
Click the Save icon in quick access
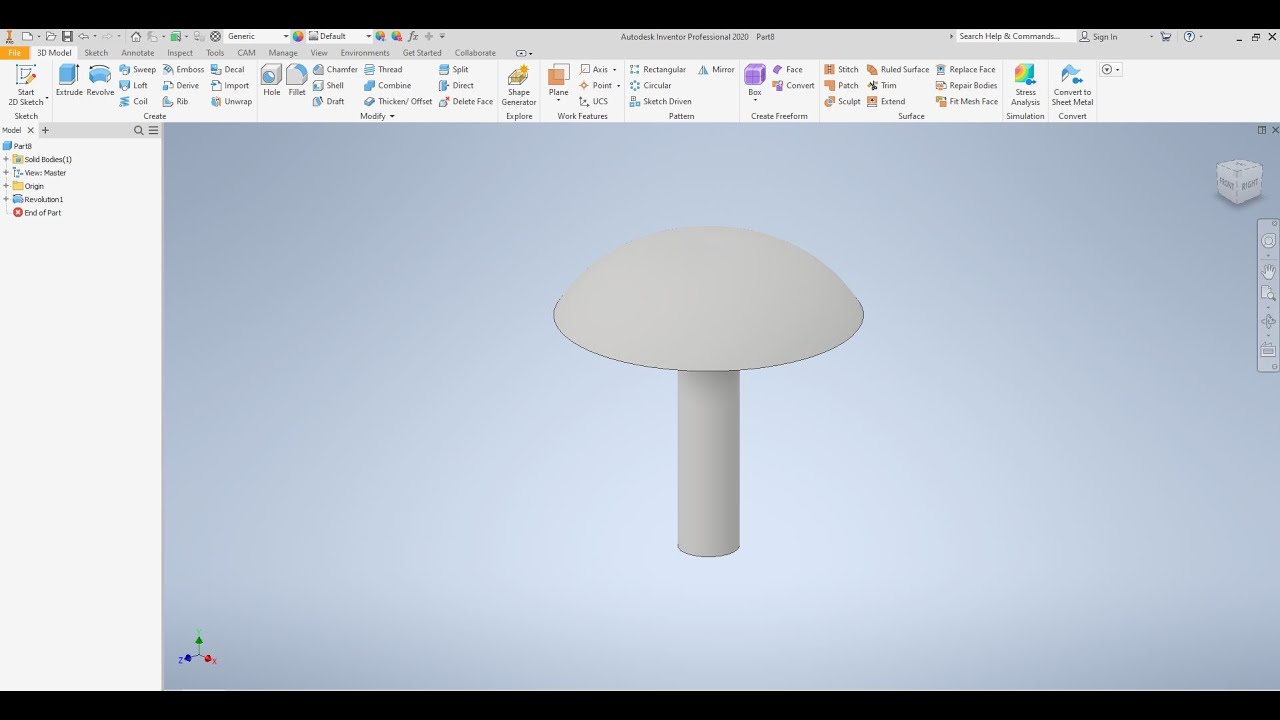click(67, 37)
